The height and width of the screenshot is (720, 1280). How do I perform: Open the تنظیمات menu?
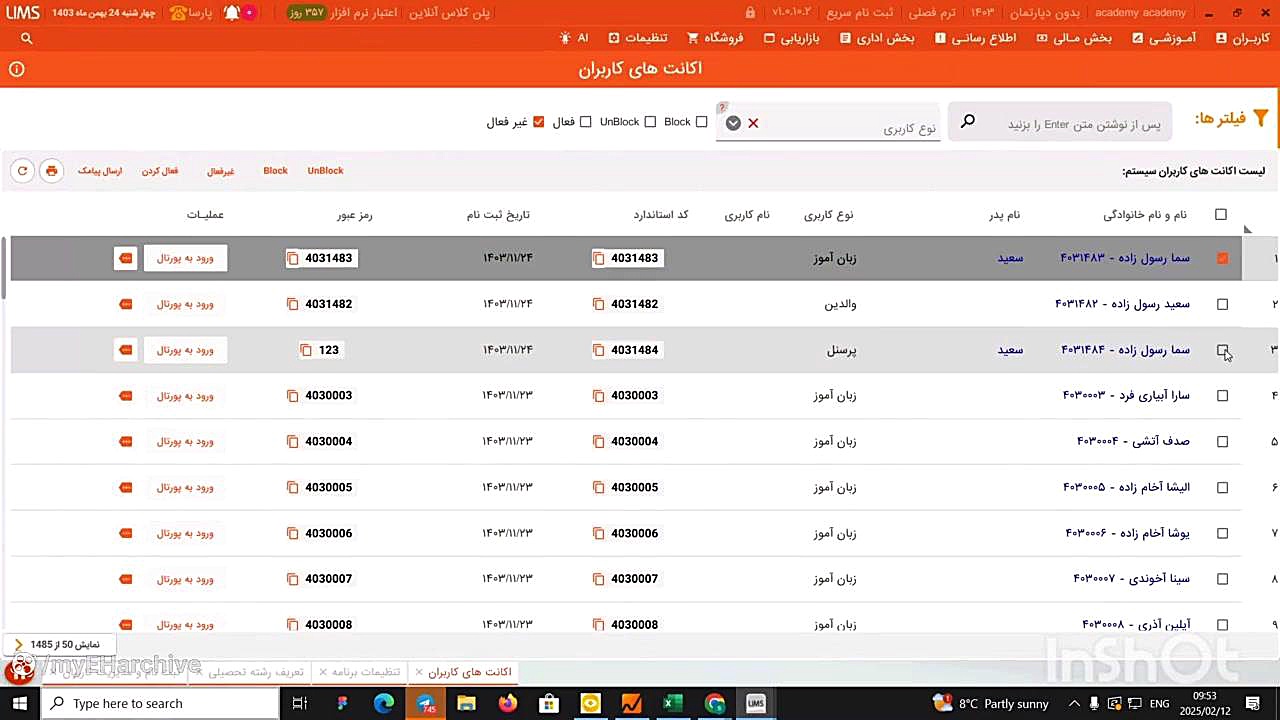(x=638, y=38)
